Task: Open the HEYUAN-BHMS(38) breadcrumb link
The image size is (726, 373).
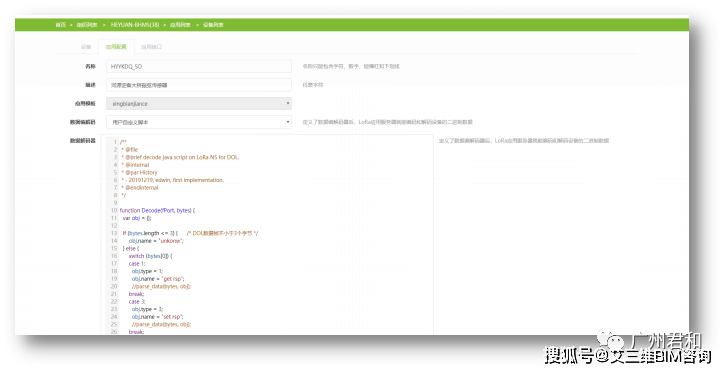Action: (135, 25)
